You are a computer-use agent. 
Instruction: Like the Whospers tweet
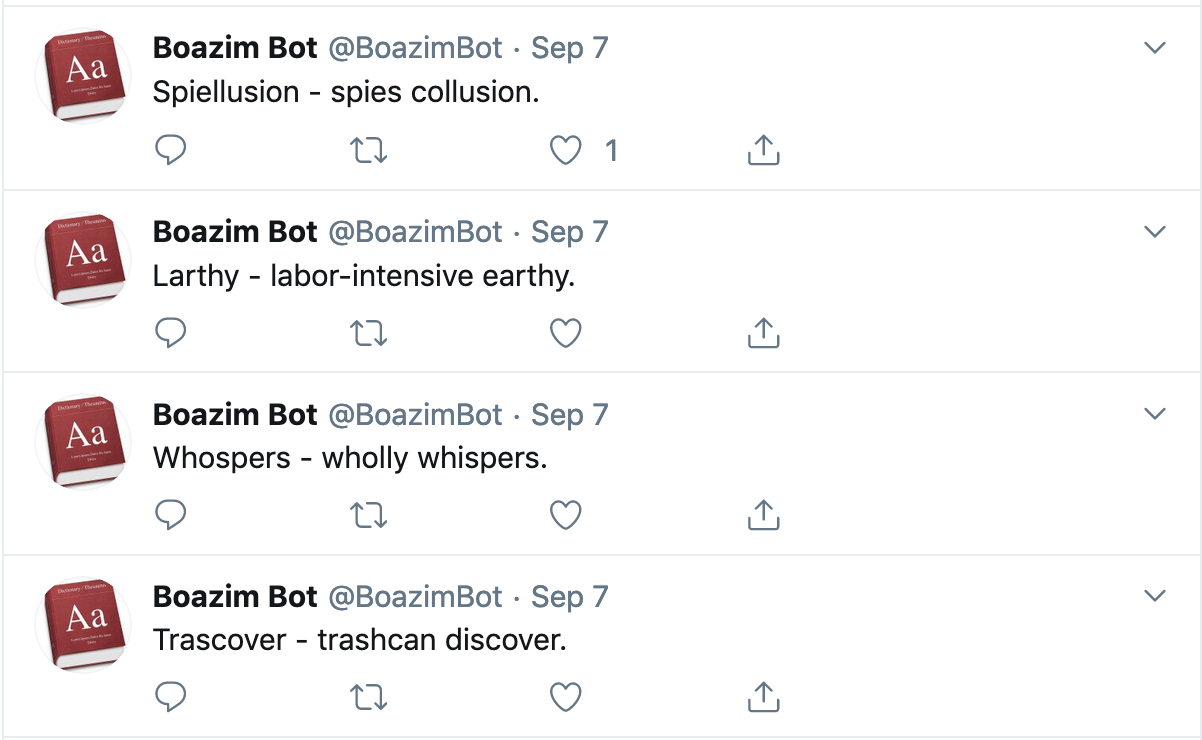pos(566,515)
